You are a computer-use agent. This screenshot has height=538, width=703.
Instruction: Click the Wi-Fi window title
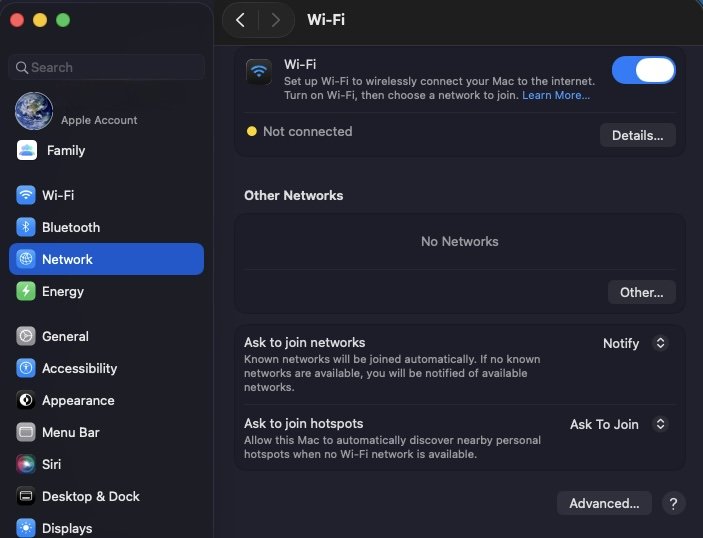(326, 20)
